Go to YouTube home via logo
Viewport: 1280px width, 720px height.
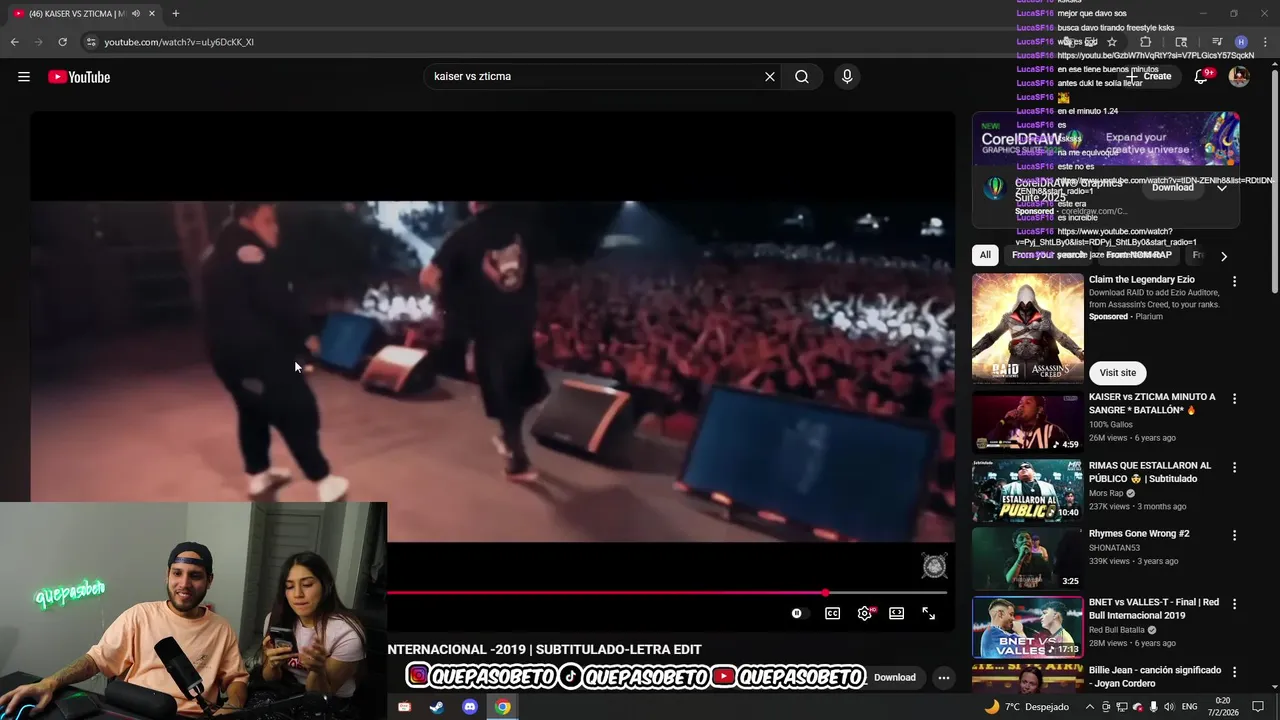79,77
